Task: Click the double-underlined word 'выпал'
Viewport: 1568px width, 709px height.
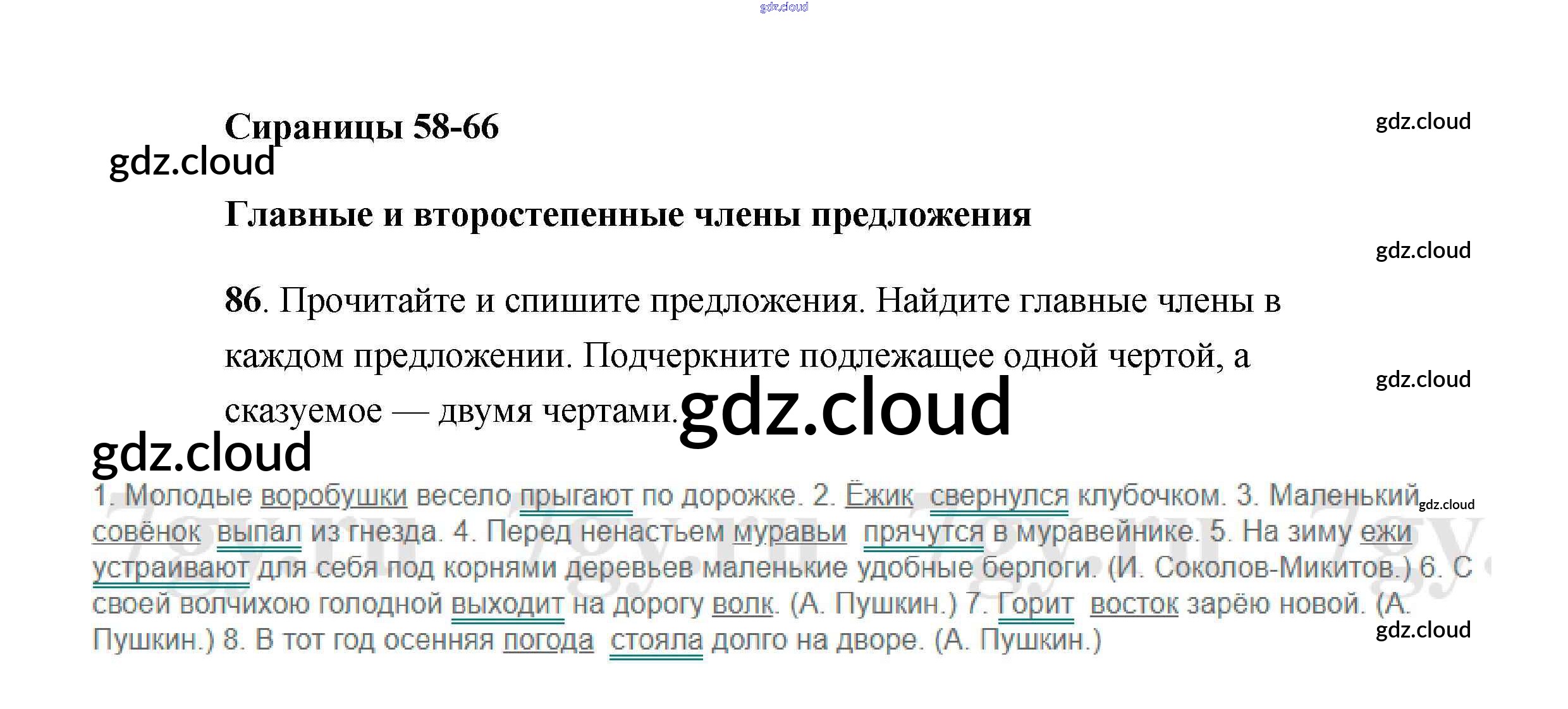Action: pos(259,532)
